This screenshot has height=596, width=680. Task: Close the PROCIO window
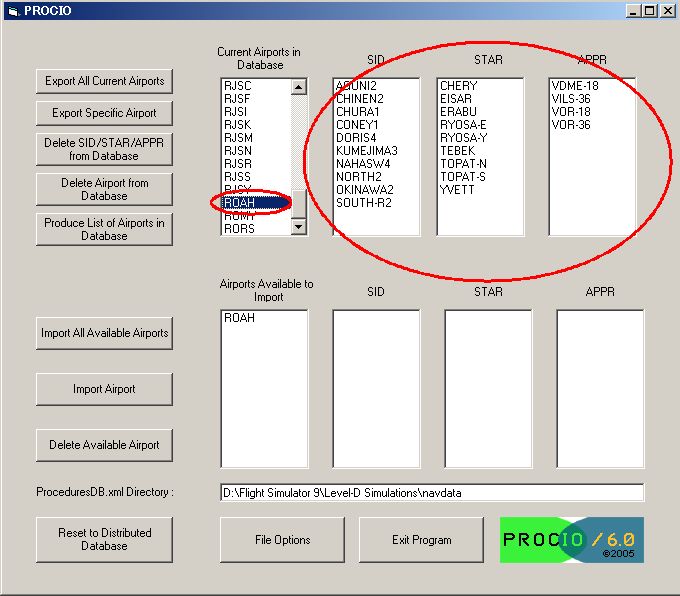click(667, 11)
